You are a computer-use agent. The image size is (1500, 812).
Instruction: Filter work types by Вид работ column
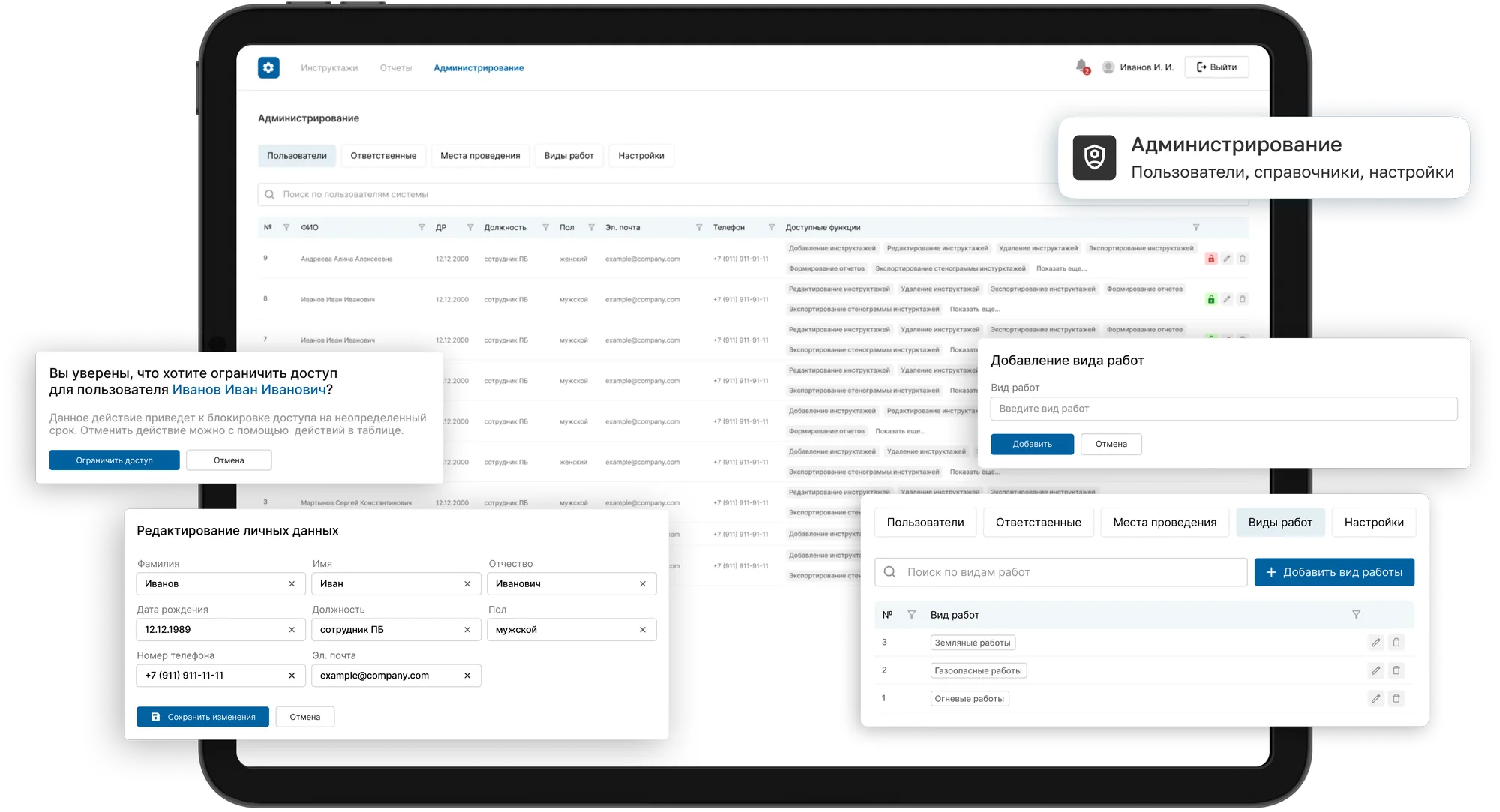pyautogui.click(x=1356, y=615)
